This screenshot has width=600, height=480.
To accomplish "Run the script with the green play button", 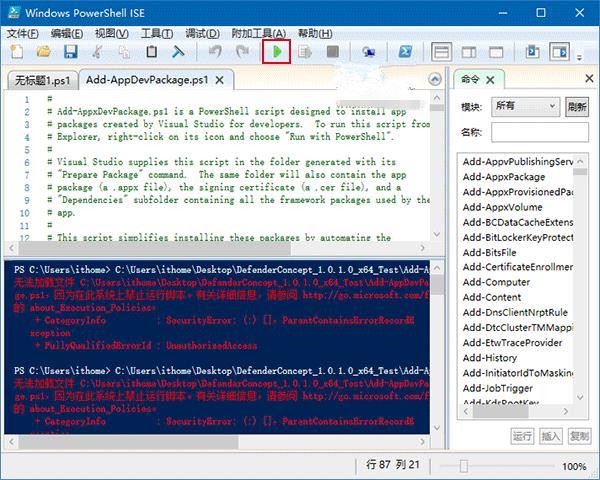I will [277, 52].
